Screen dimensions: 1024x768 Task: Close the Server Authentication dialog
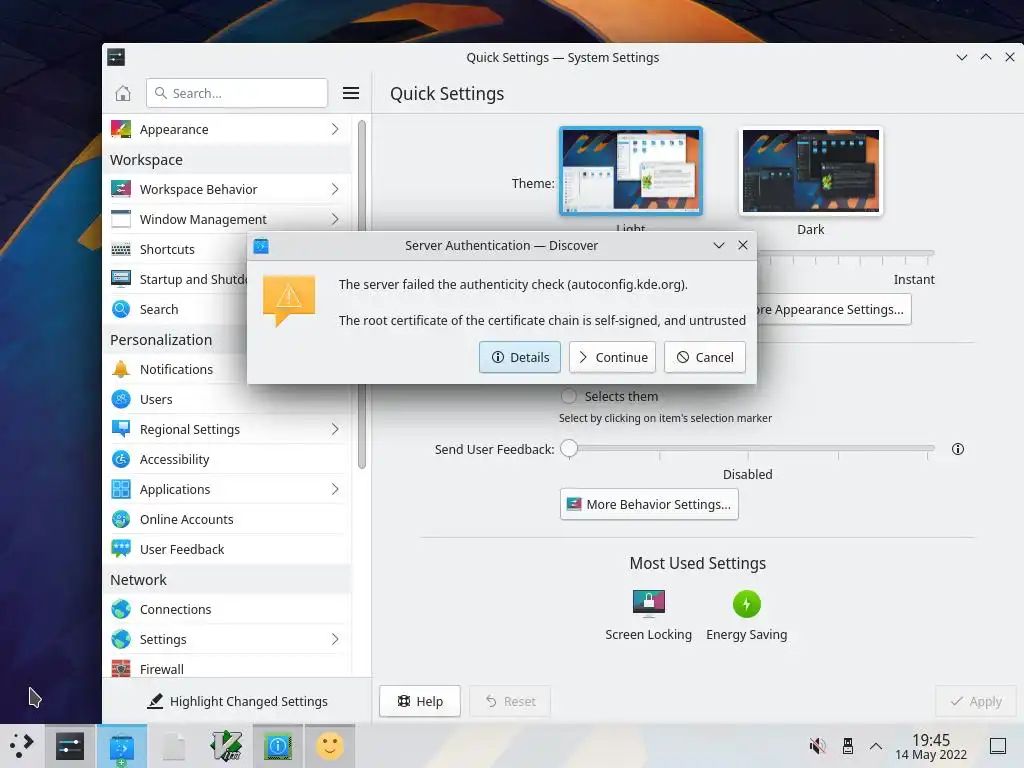[x=743, y=246]
